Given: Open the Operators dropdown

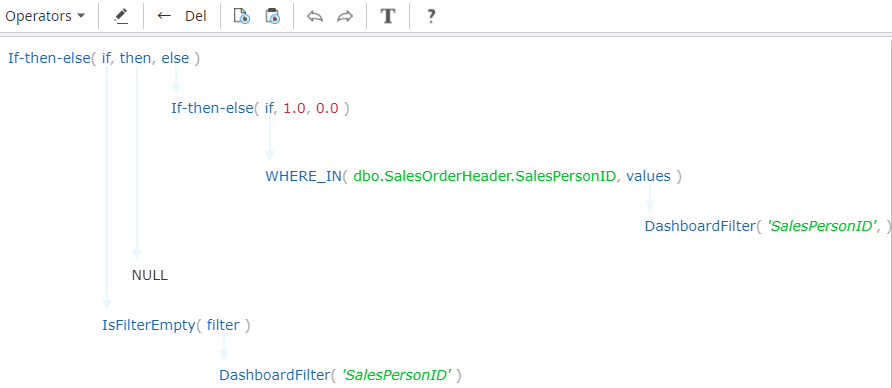Looking at the screenshot, I should point(45,16).
